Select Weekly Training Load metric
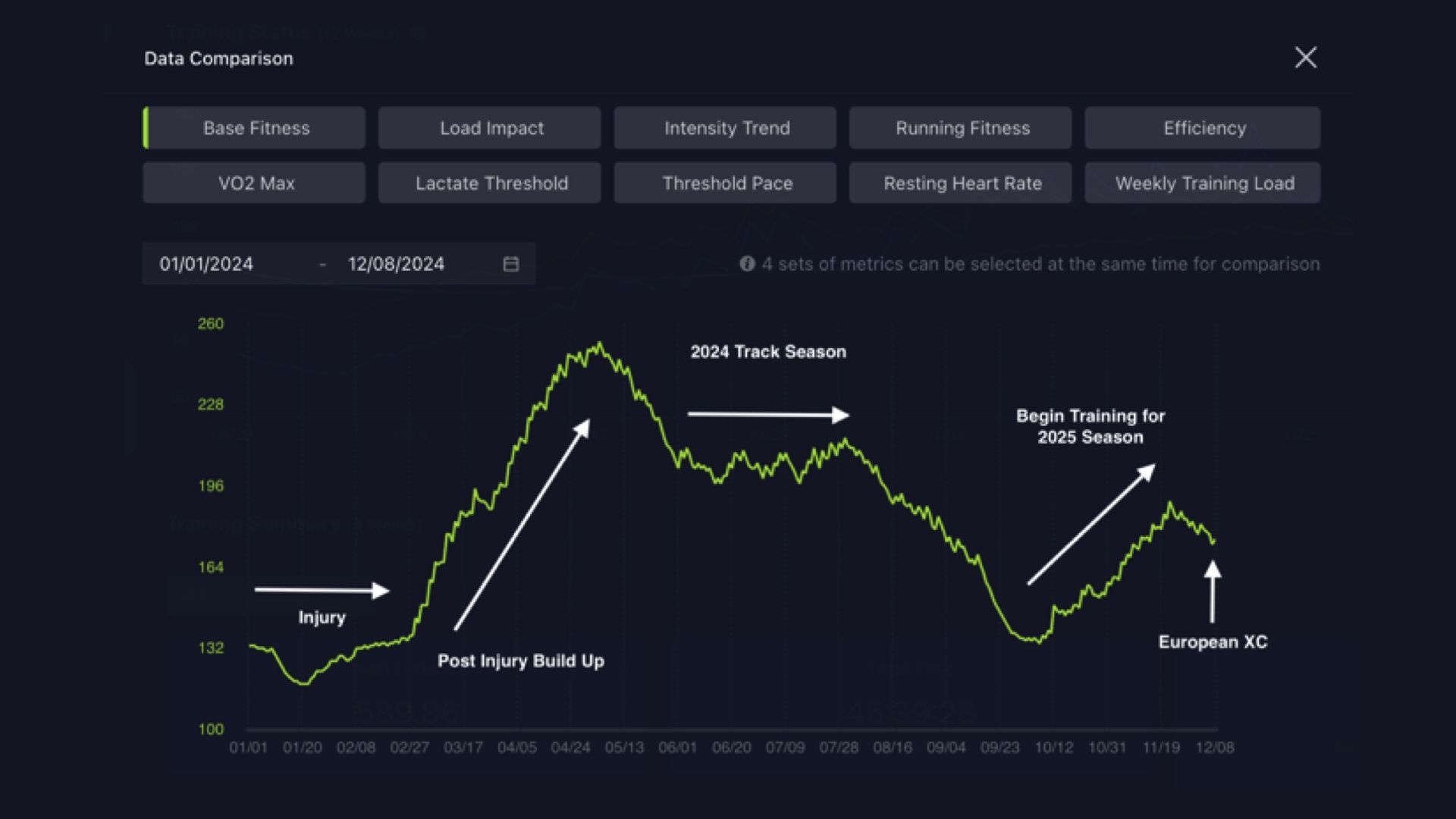This screenshot has height=819, width=1456. coord(1203,183)
